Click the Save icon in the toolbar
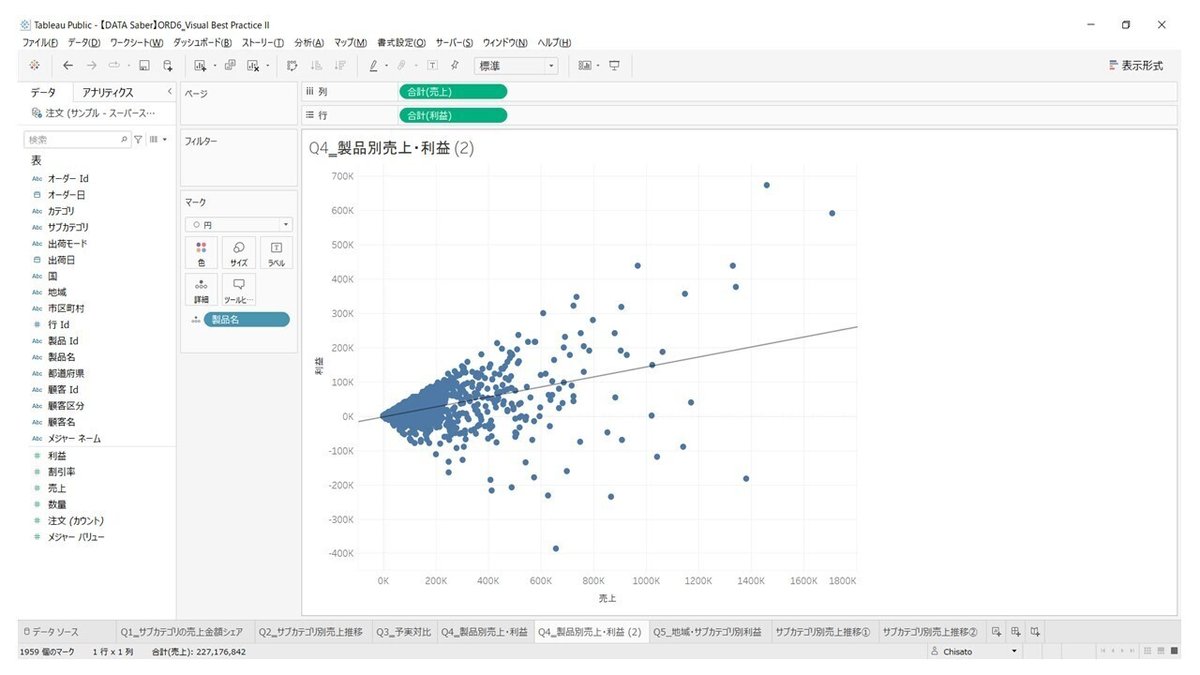 (x=143, y=65)
